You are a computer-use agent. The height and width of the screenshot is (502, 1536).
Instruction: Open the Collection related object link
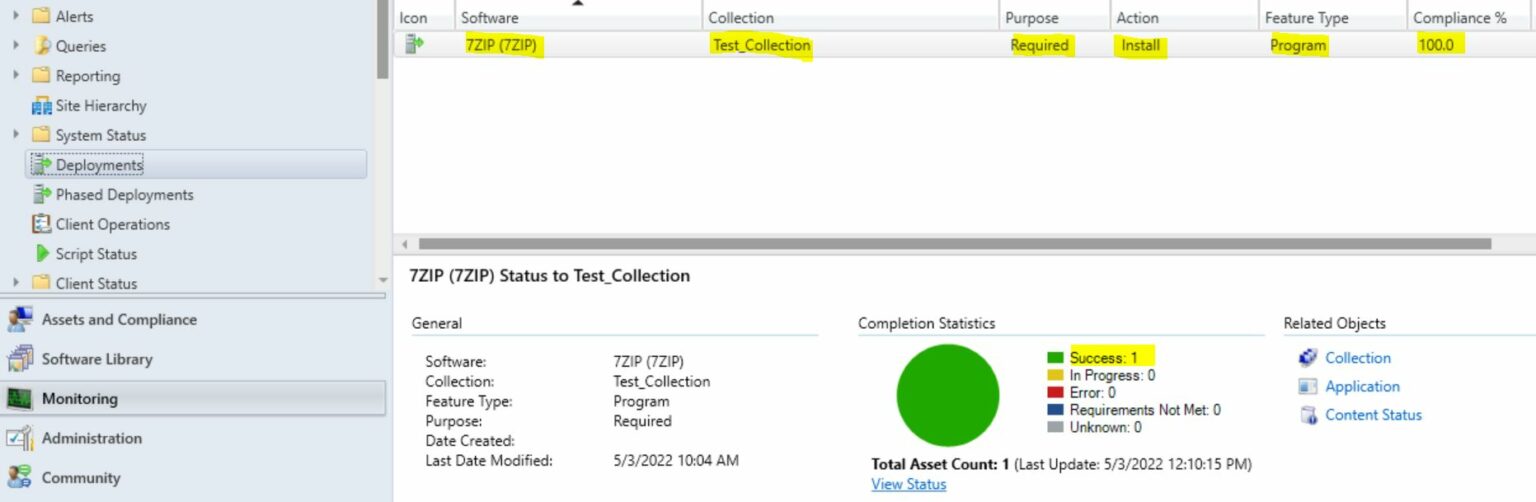(x=1357, y=358)
